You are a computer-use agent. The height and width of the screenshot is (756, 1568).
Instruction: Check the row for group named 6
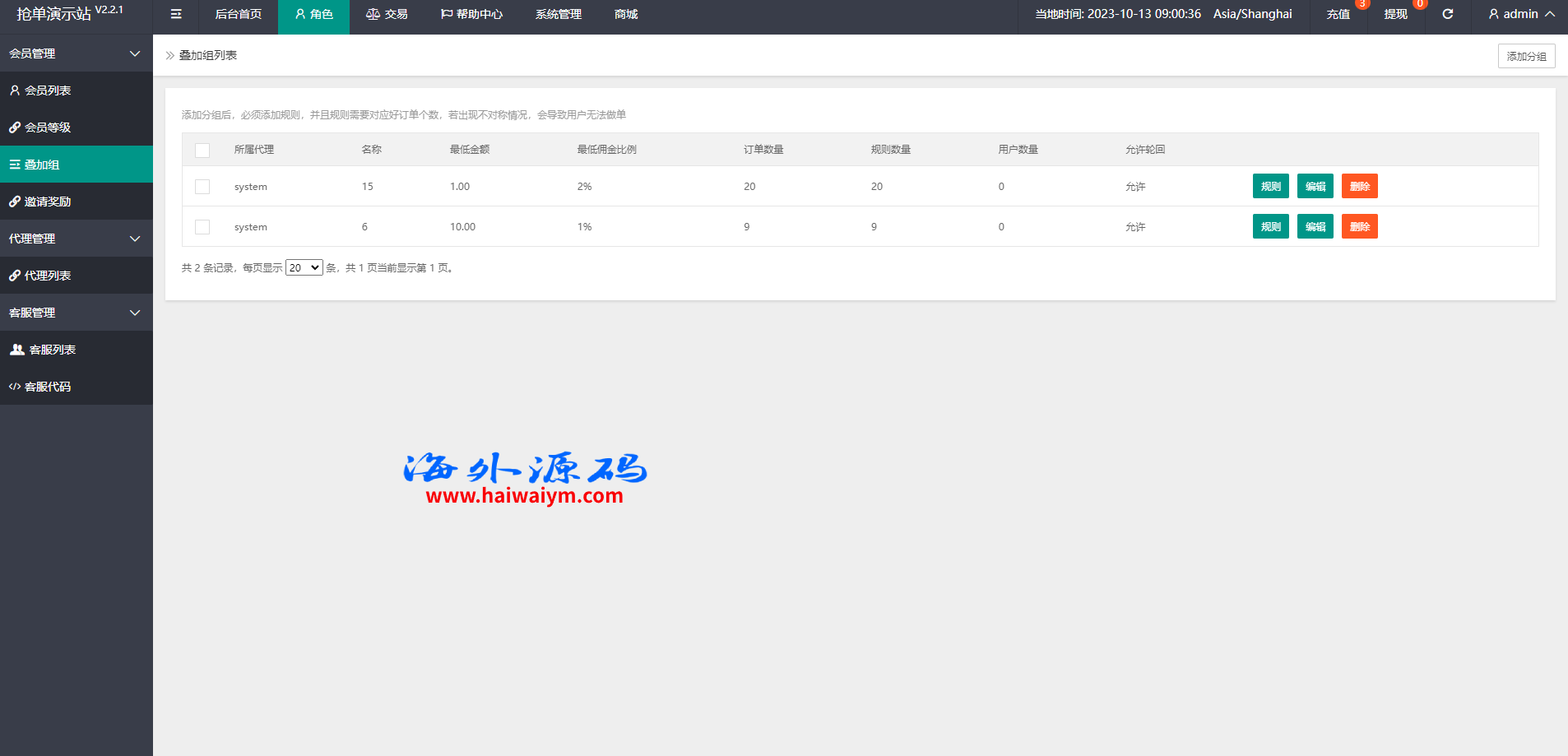(x=202, y=227)
